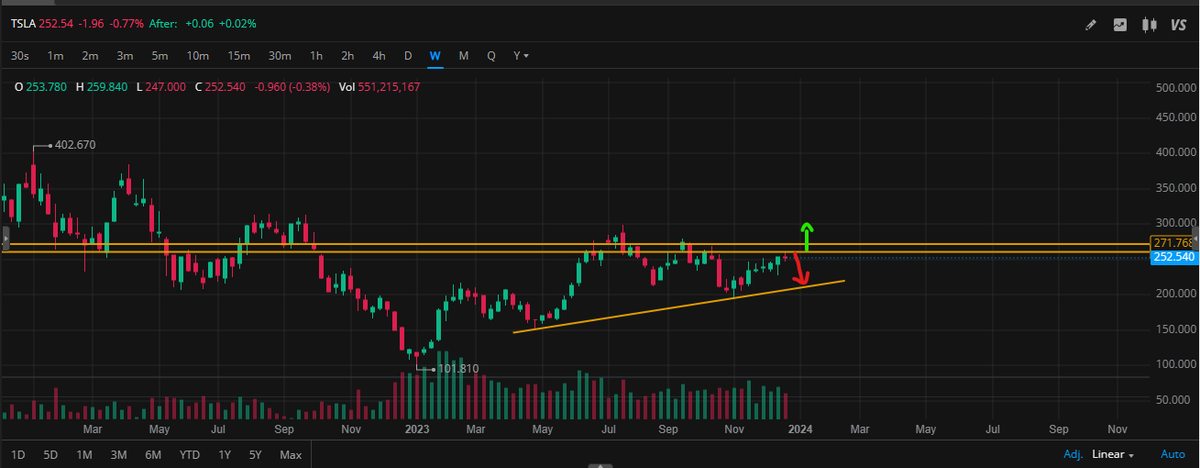Change chart style via candlestick icon

pos(1149,24)
